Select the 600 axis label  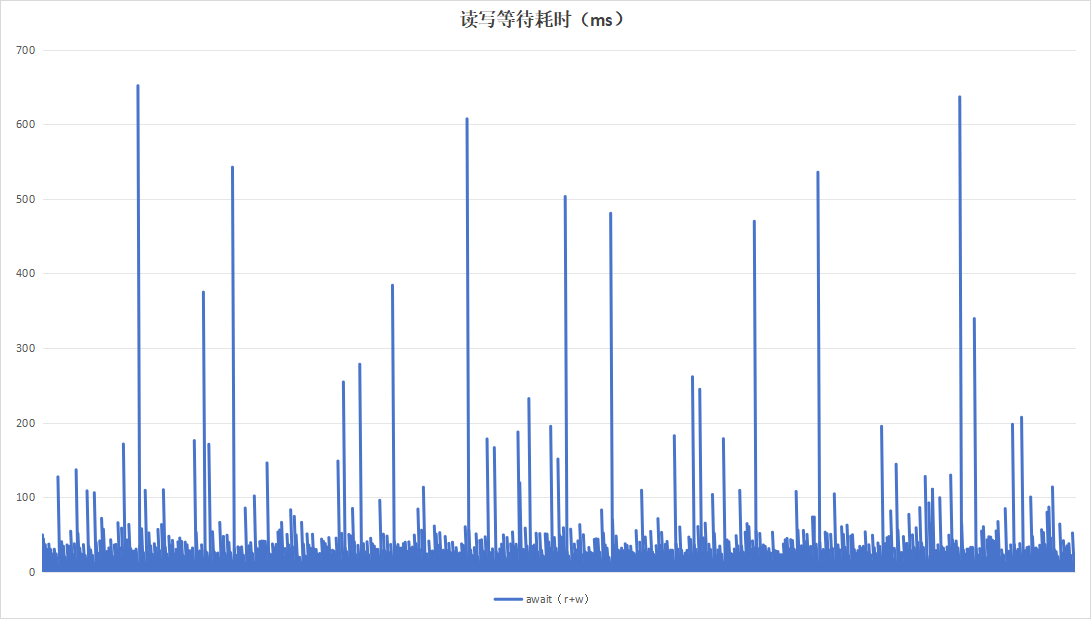pyautogui.click(x=26, y=124)
